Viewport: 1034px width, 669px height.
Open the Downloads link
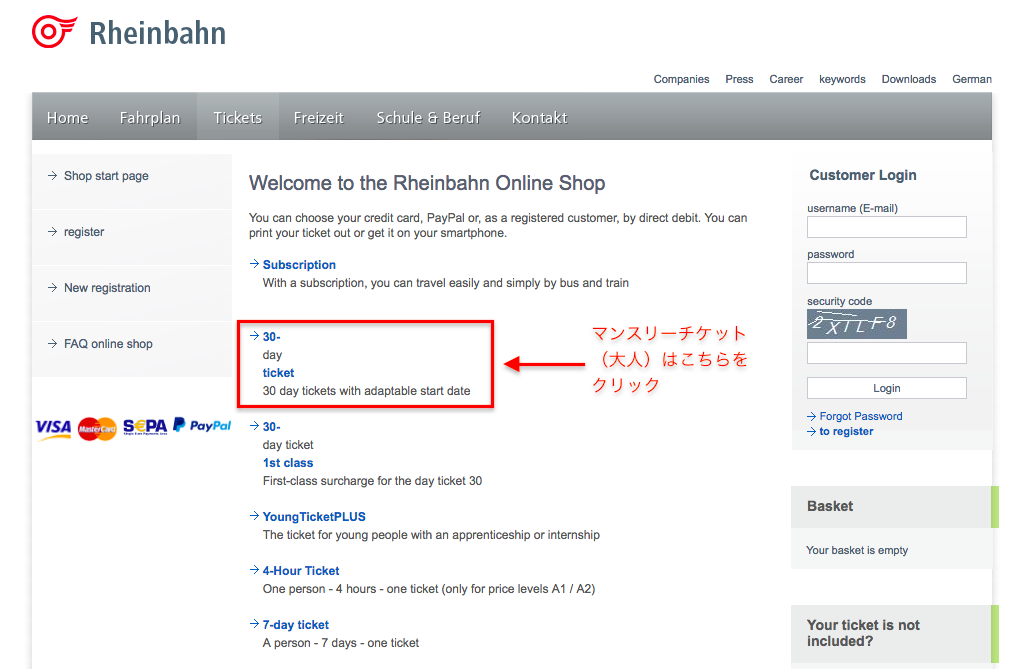click(909, 79)
